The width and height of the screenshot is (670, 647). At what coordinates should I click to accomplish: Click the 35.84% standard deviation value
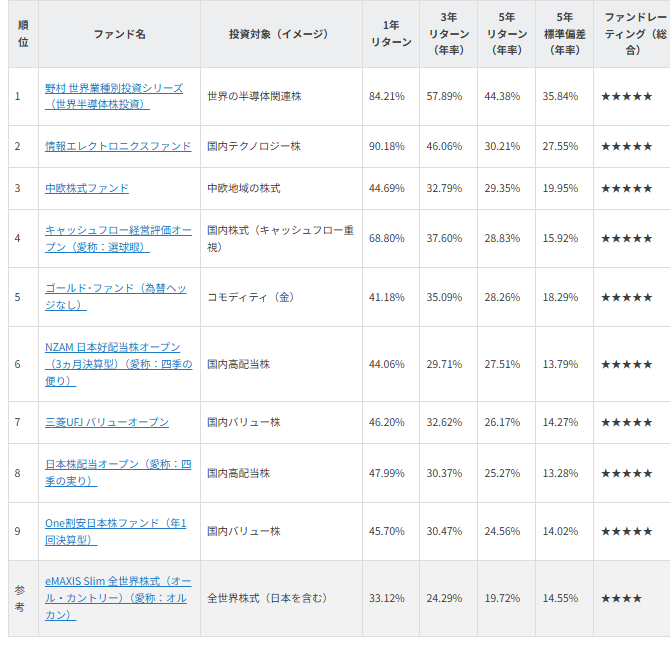(x=560, y=96)
